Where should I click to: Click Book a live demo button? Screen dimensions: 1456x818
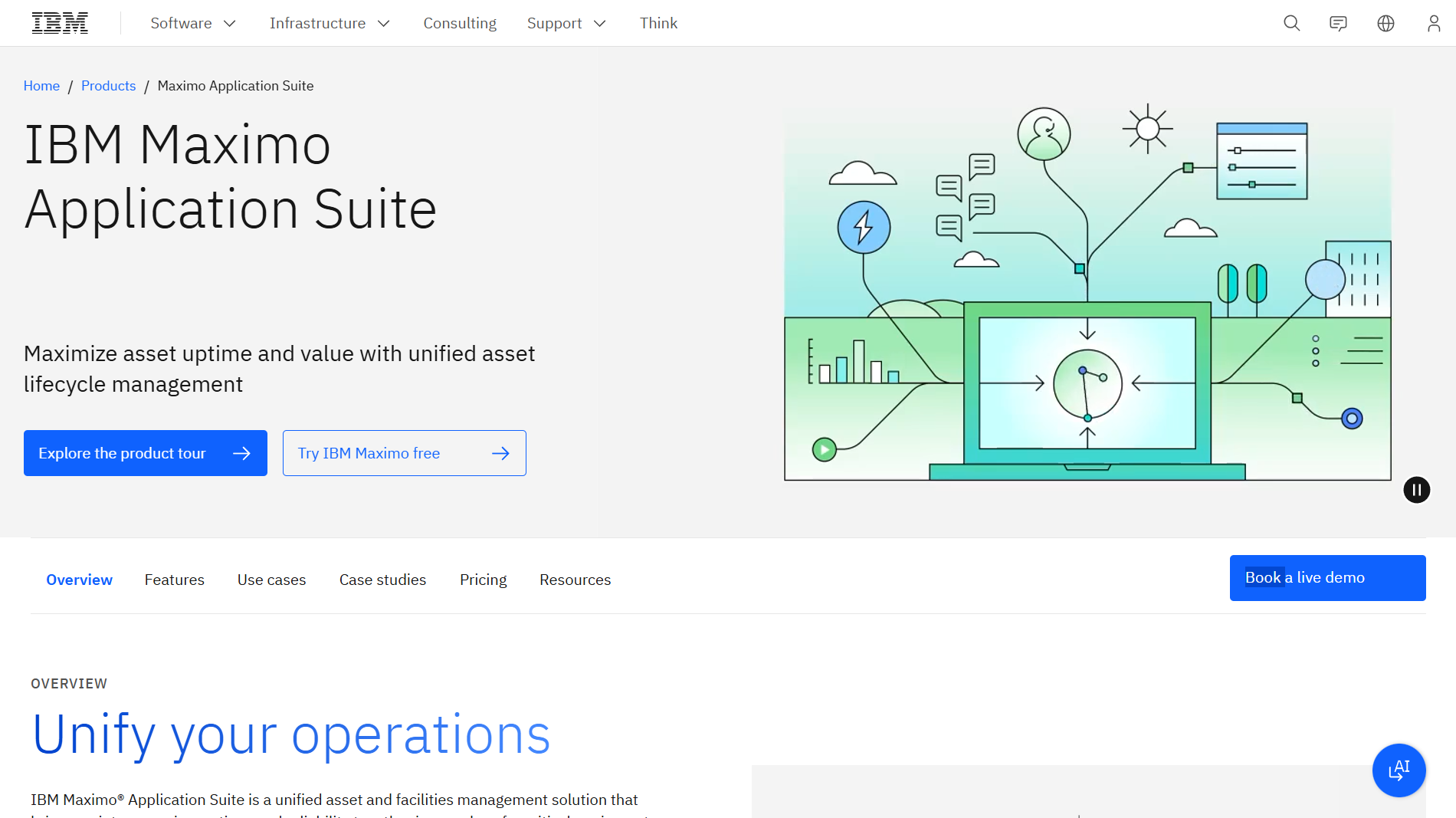pyautogui.click(x=1328, y=578)
